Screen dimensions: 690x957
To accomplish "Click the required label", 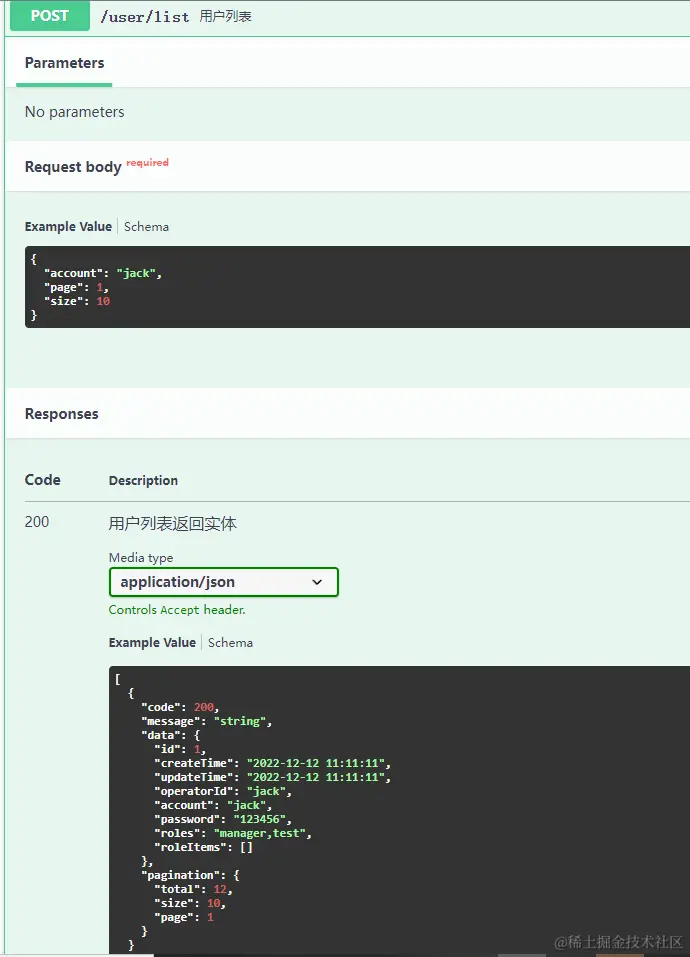I will tap(148, 162).
